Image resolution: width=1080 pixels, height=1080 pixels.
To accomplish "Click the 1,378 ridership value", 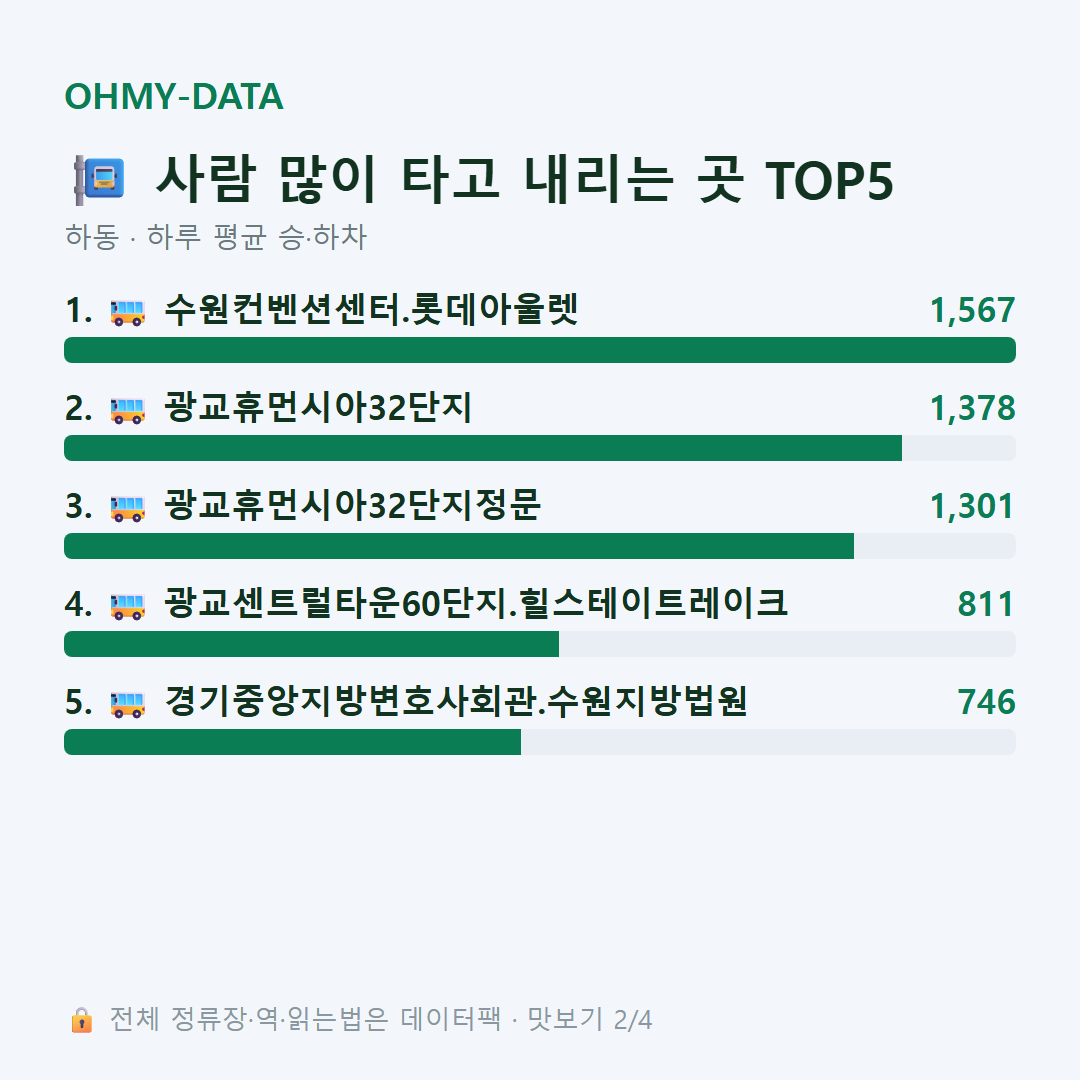I will (x=973, y=408).
